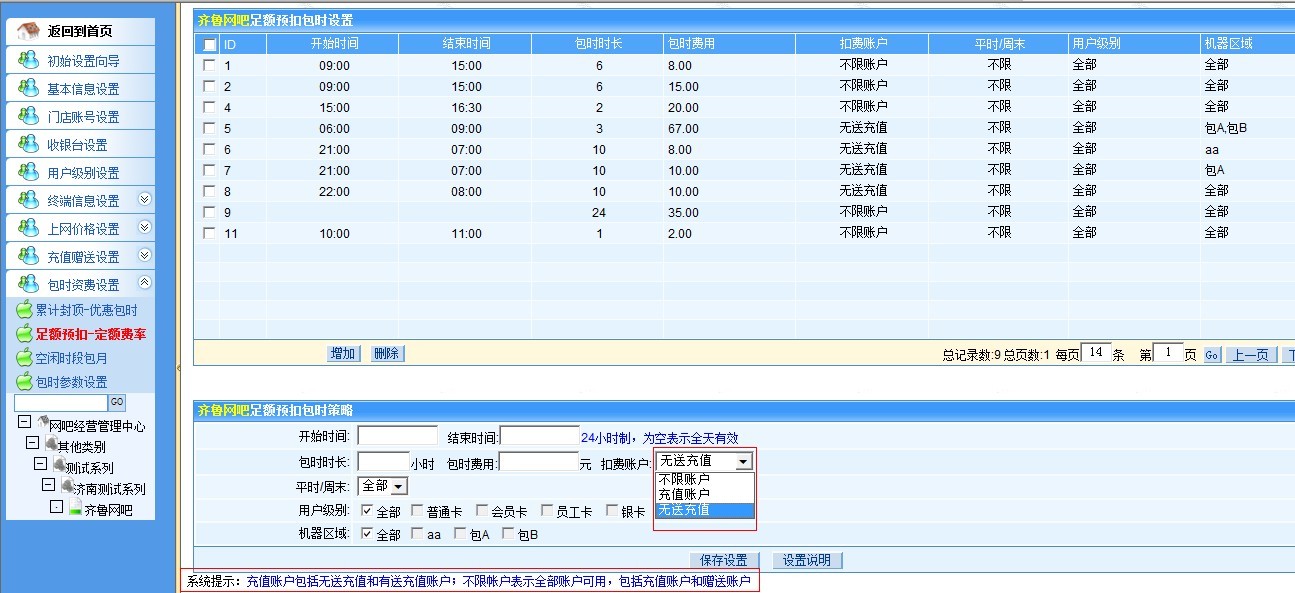Click the icon next to 基本信息设置
The image size is (1295, 593).
point(29,88)
